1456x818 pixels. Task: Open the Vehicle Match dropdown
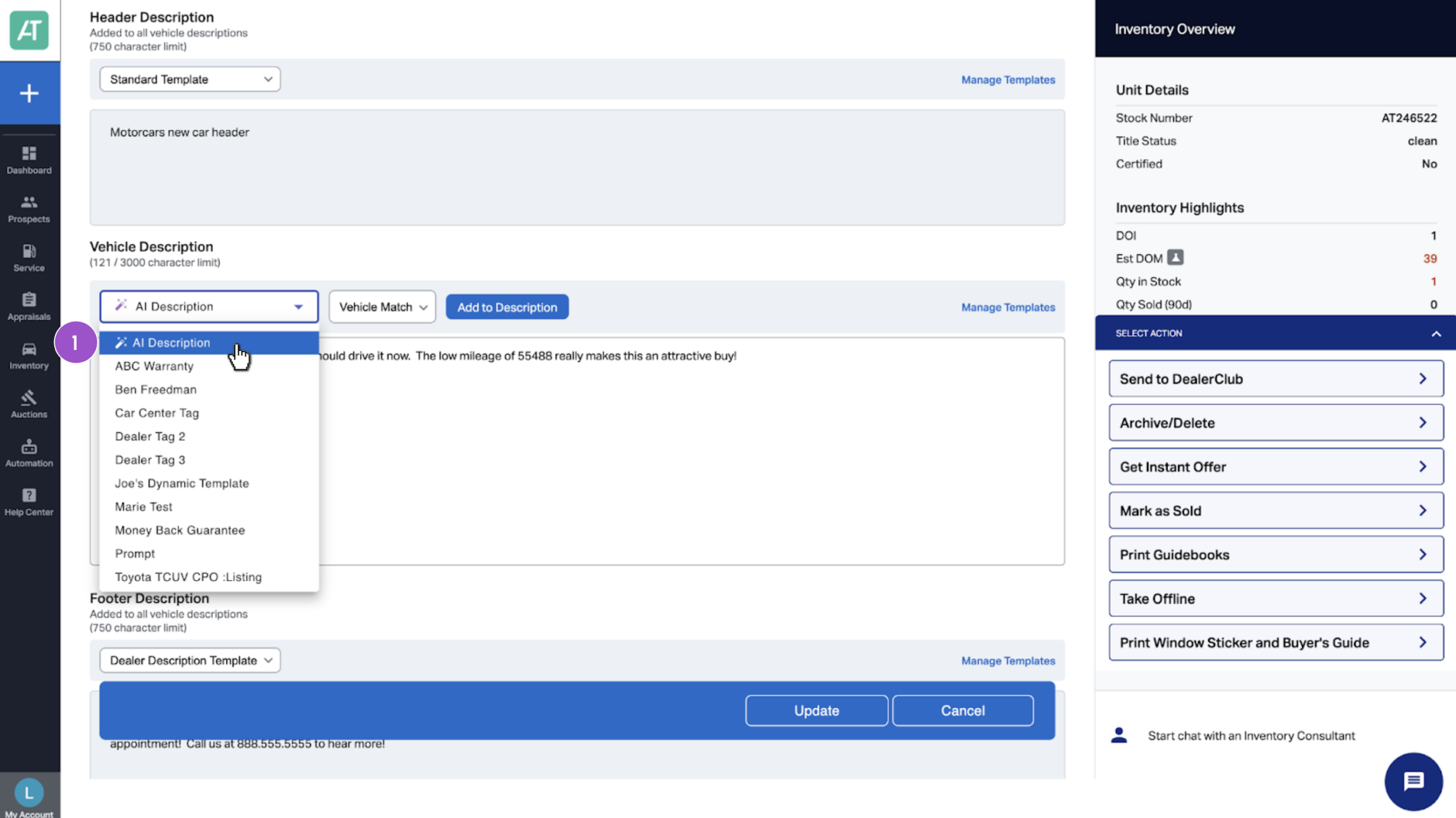(x=382, y=307)
